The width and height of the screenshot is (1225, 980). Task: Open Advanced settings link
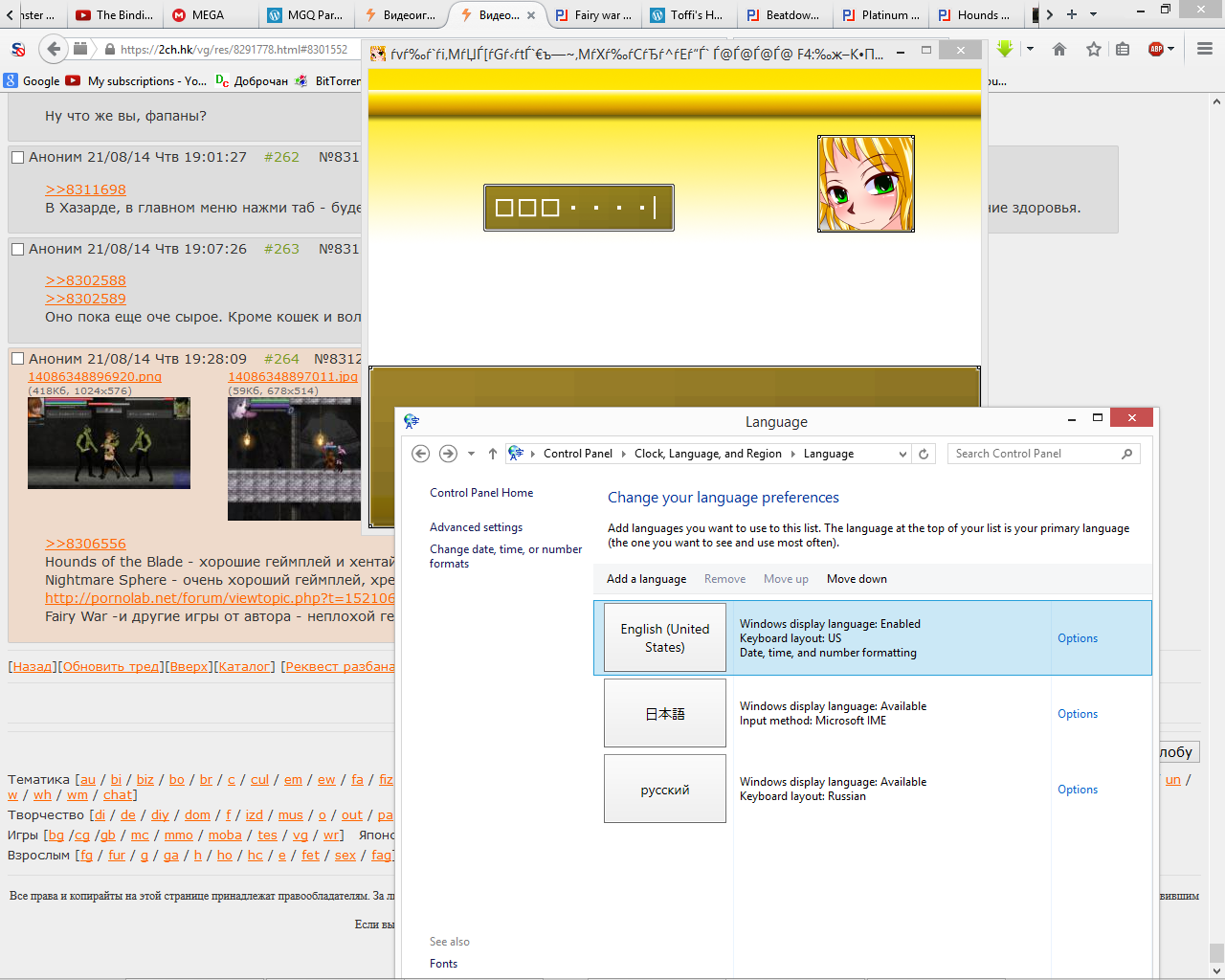(x=476, y=527)
